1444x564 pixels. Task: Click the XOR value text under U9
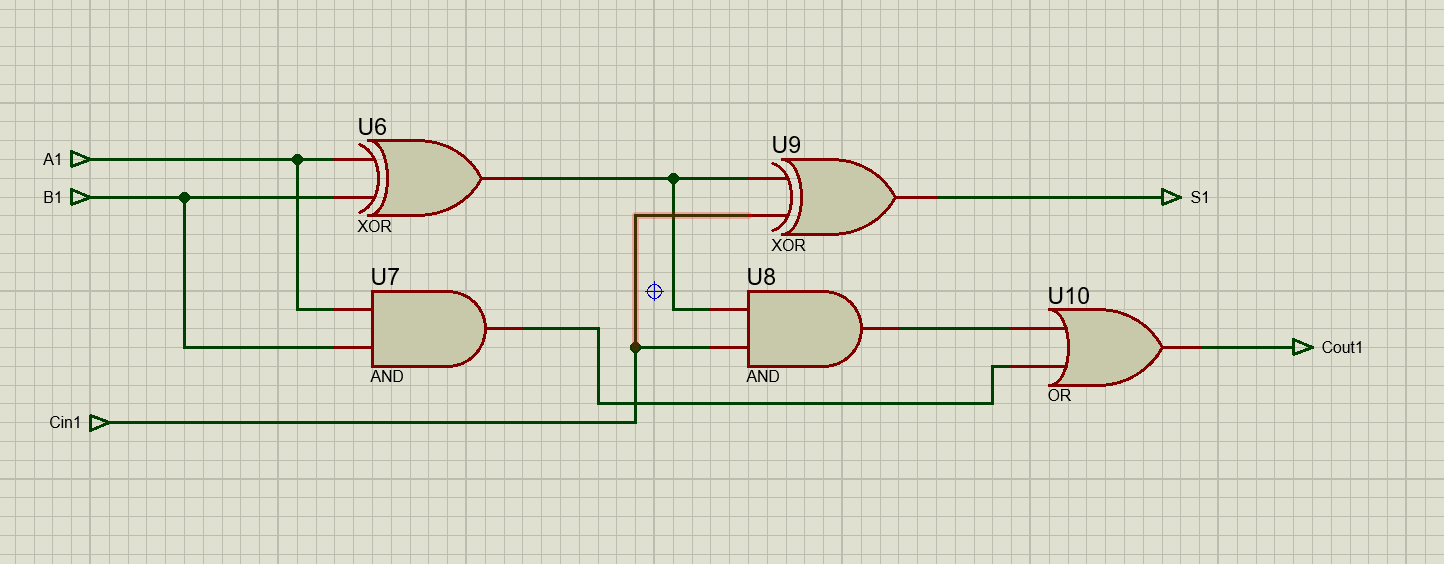pyautogui.click(x=788, y=245)
